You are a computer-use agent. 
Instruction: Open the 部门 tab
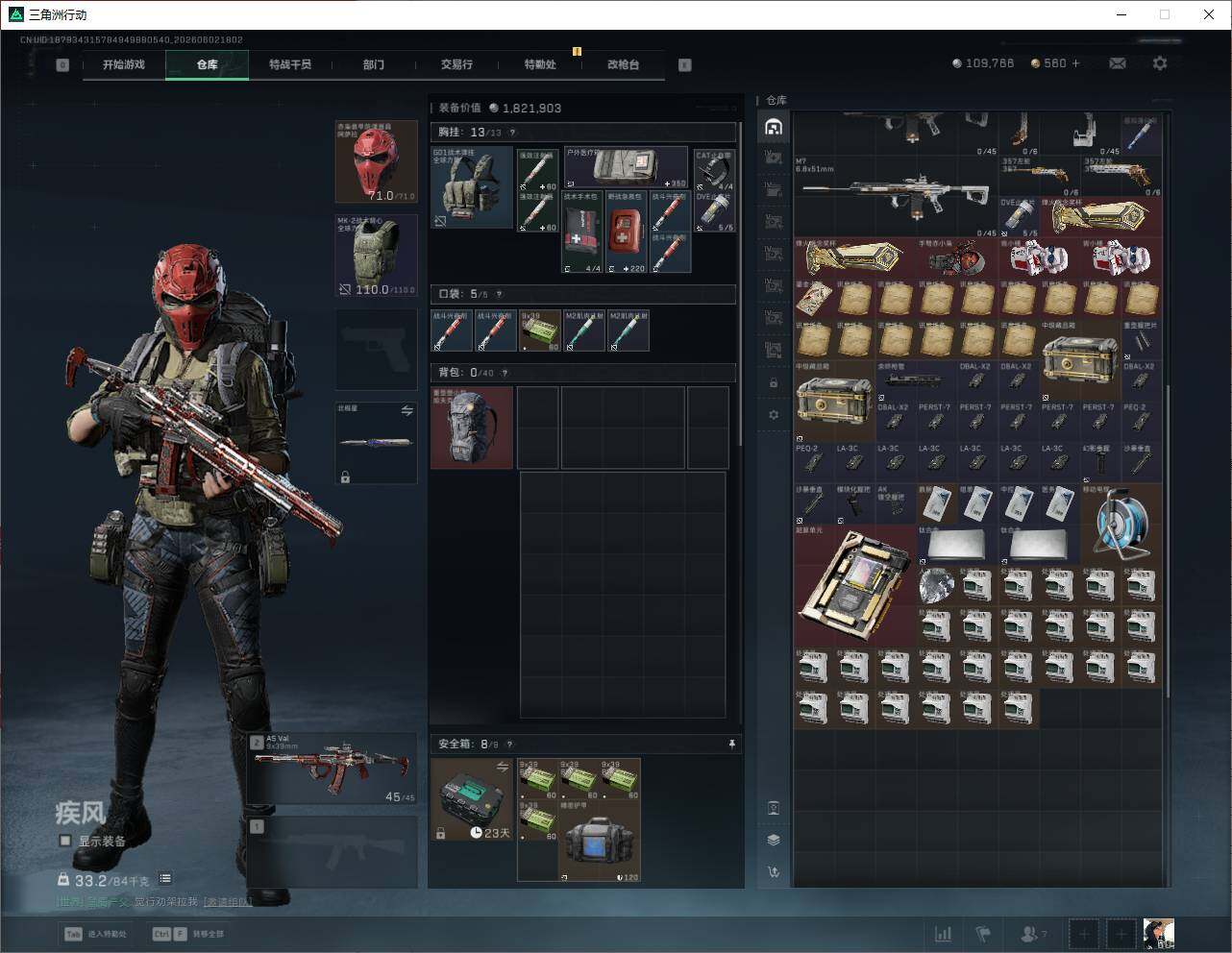(x=374, y=64)
